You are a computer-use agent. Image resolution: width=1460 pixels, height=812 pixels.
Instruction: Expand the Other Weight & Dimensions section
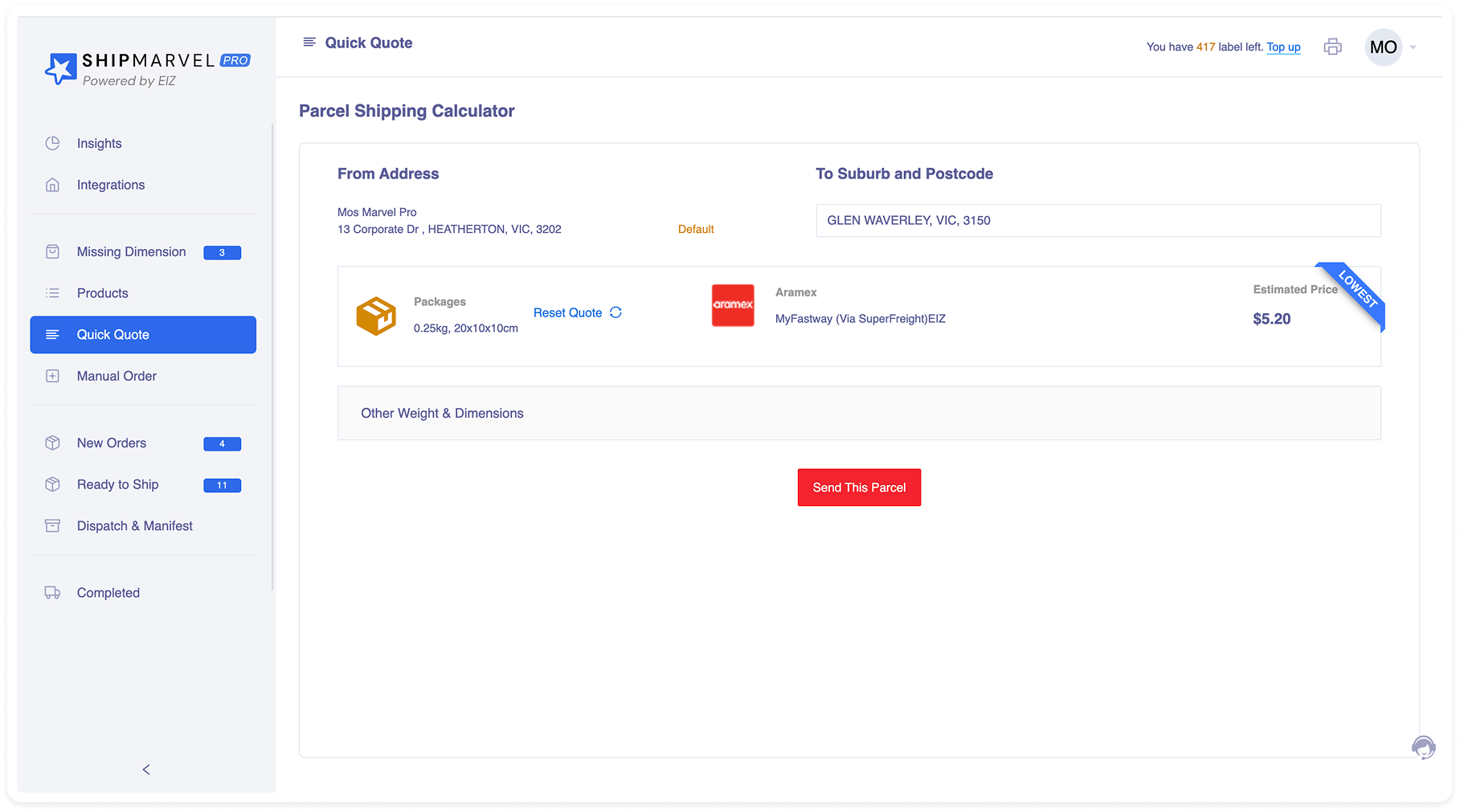(858, 413)
